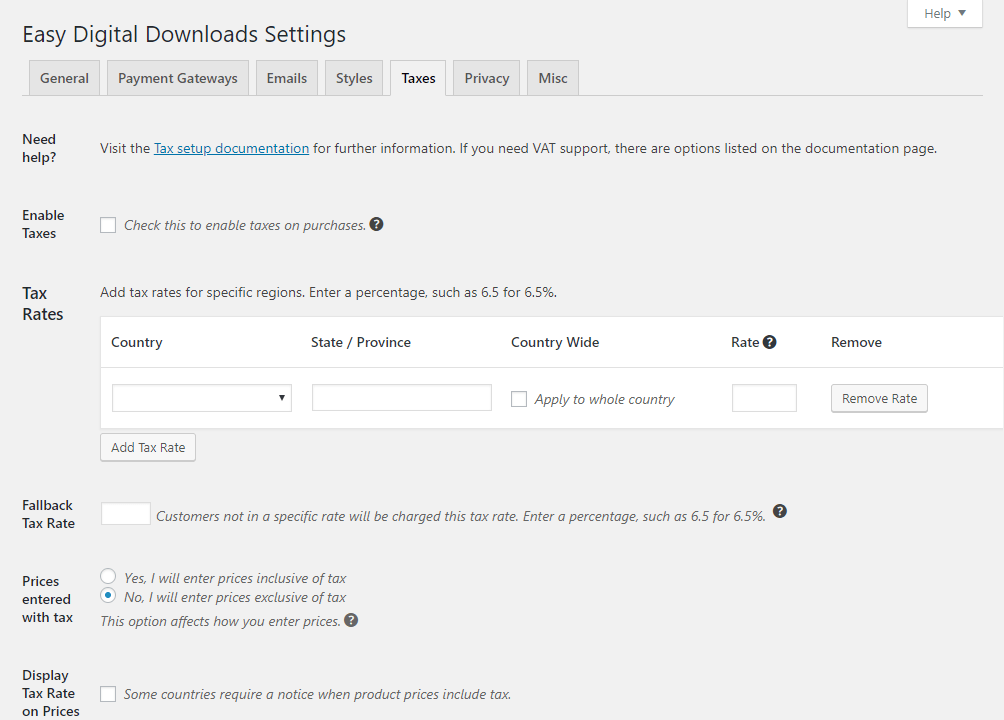Image resolution: width=1004 pixels, height=720 pixels.
Task: Show help icon for prices entered with tax
Action: point(351,620)
